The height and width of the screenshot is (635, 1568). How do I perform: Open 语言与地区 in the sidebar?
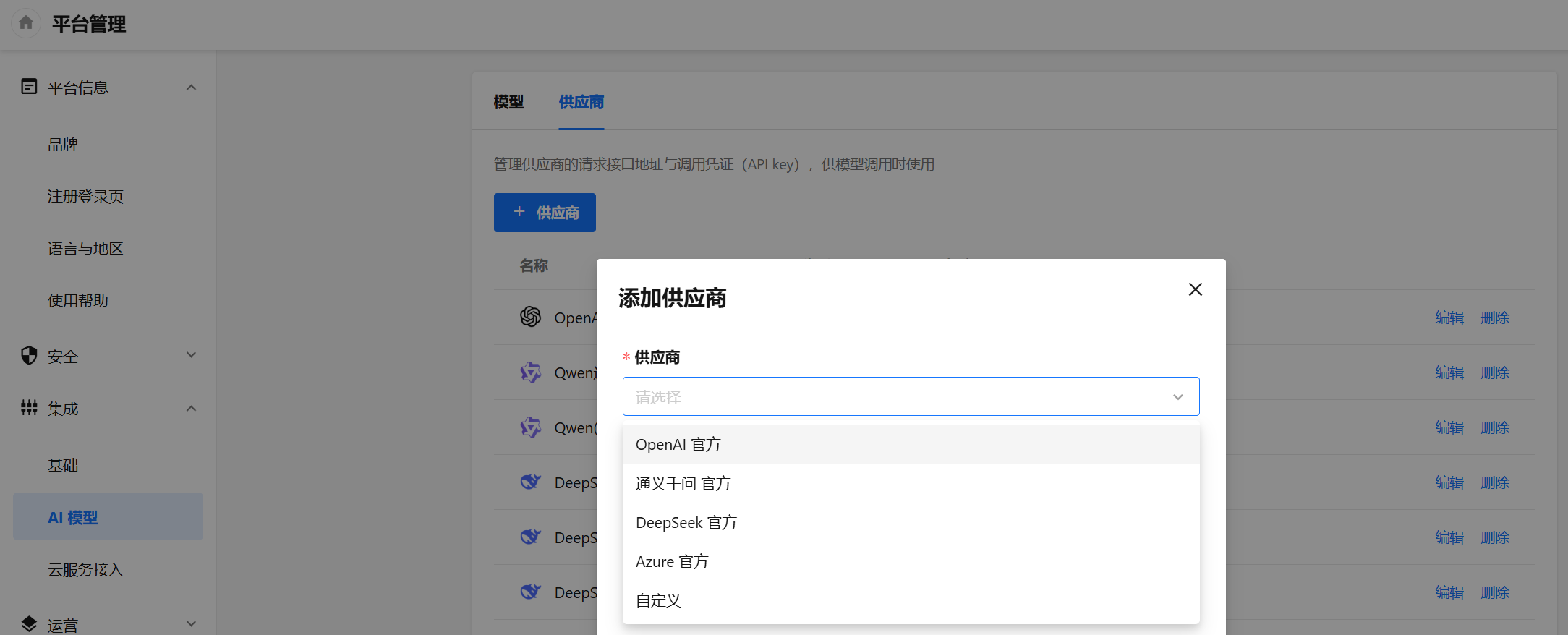85,249
